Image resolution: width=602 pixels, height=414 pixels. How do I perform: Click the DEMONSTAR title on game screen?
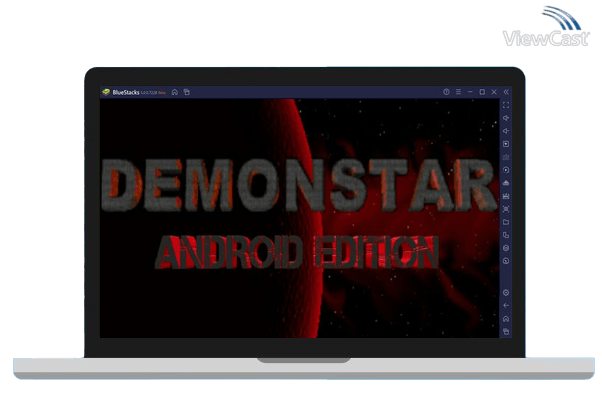(299, 185)
